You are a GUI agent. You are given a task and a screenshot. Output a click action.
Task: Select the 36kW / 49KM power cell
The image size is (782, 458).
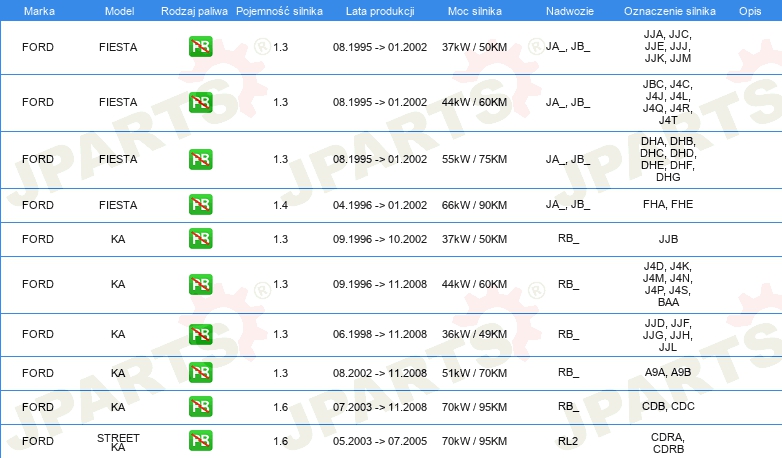pyautogui.click(x=474, y=334)
